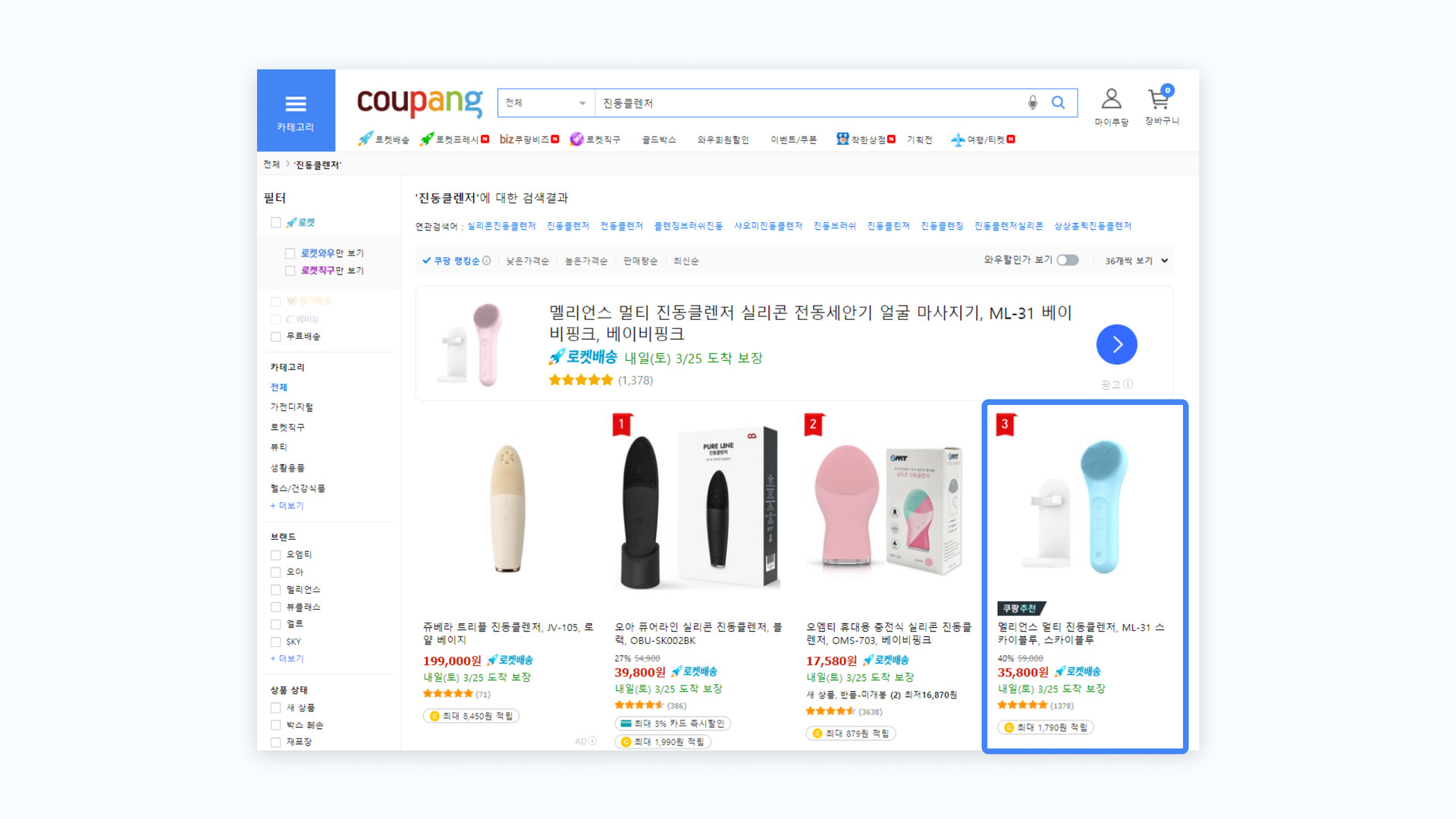Click the 로켓배송 rocket icon in nav
1456x819 pixels.
(366, 139)
